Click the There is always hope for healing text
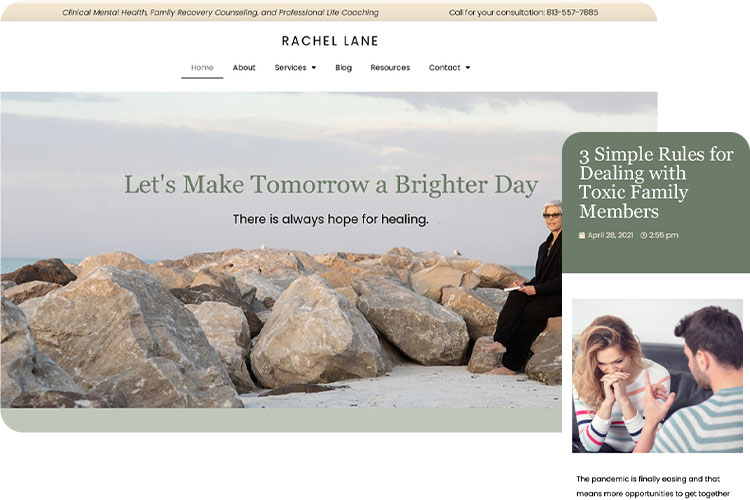 tap(331, 219)
